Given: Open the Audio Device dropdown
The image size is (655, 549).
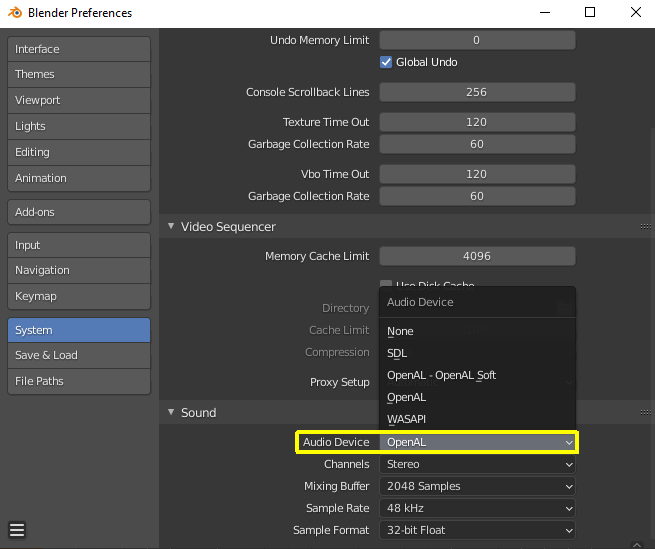Looking at the screenshot, I should pyautogui.click(x=477, y=442).
